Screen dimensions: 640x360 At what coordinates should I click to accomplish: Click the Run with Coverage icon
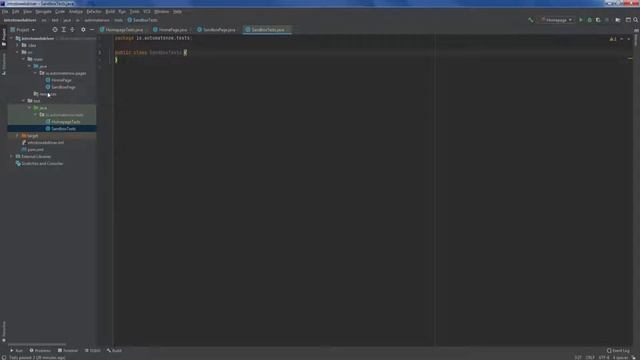(x=598, y=20)
